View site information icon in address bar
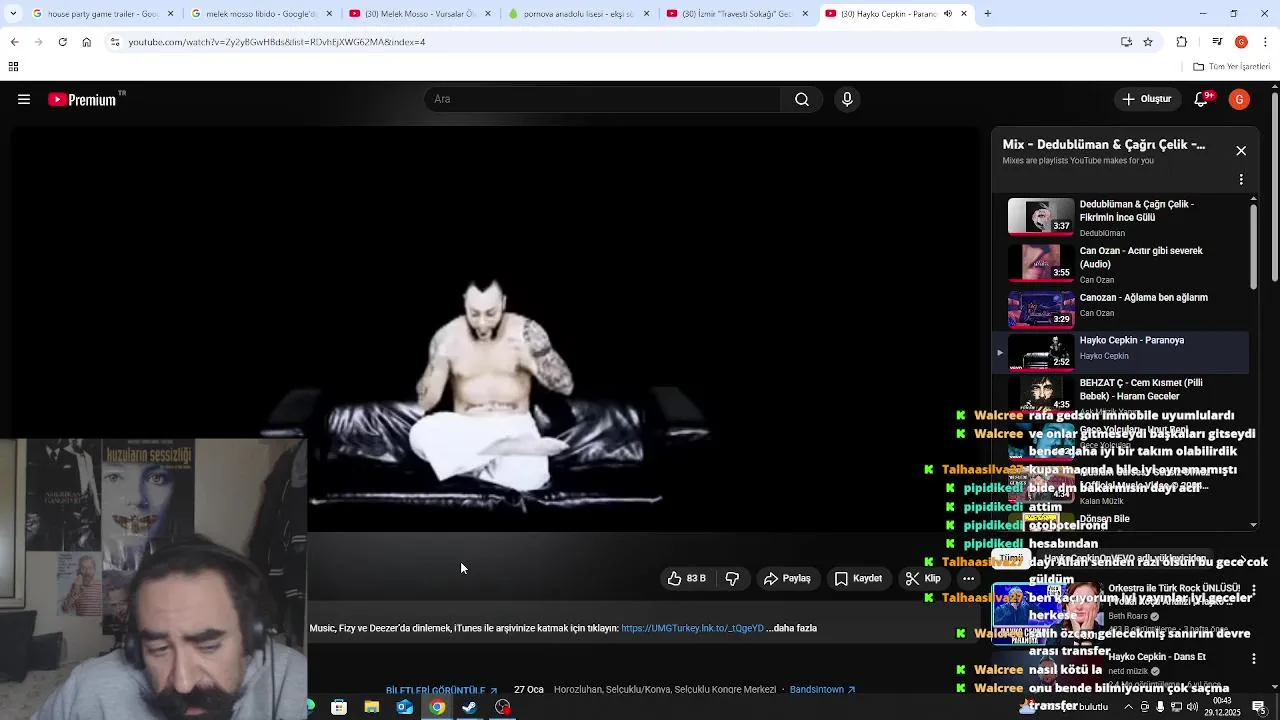Viewport: 1280px width, 720px height. pos(115,42)
